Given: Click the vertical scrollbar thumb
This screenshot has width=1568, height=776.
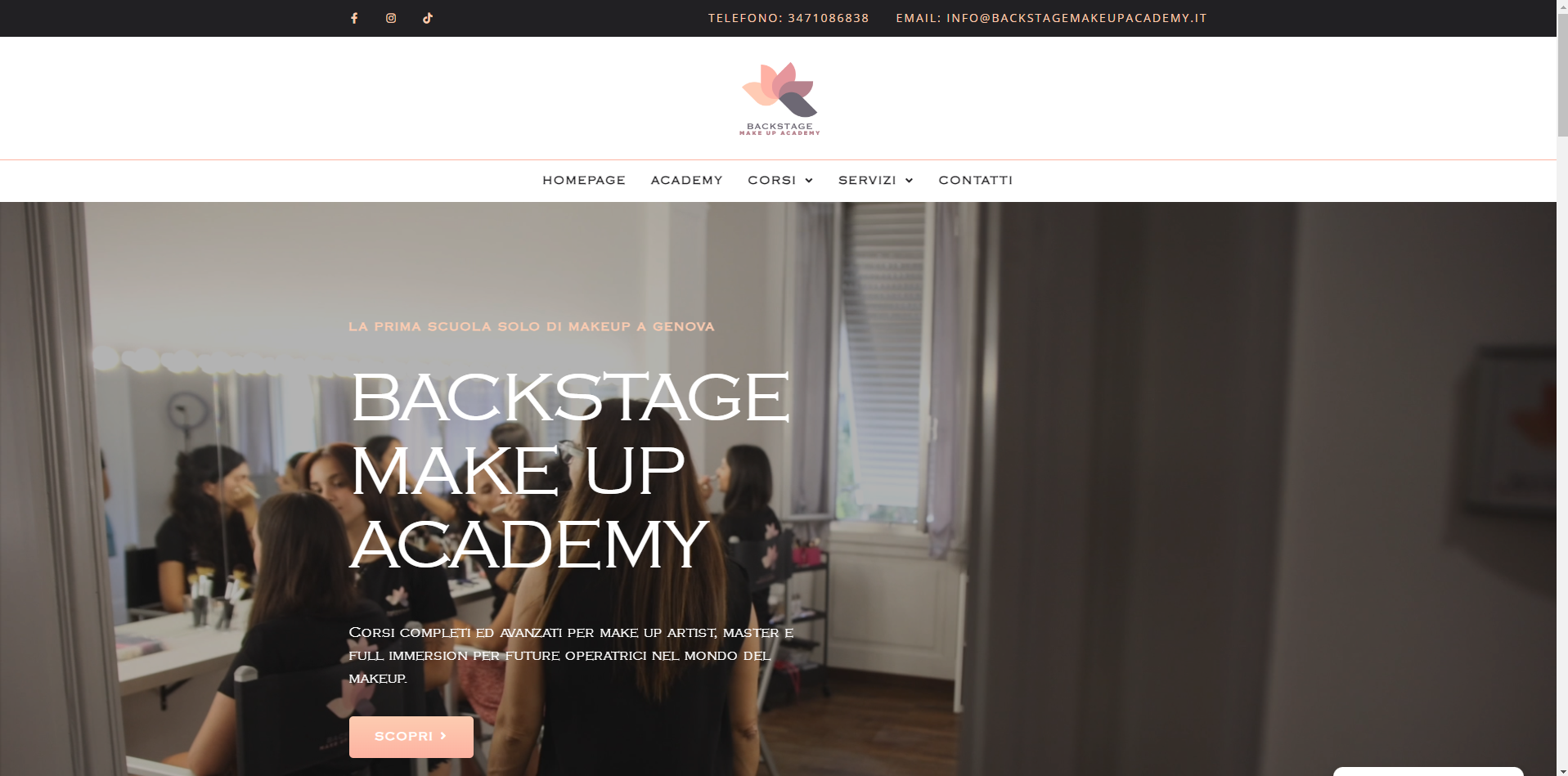Looking at the screenshot, I should (x=1562, y=74).
